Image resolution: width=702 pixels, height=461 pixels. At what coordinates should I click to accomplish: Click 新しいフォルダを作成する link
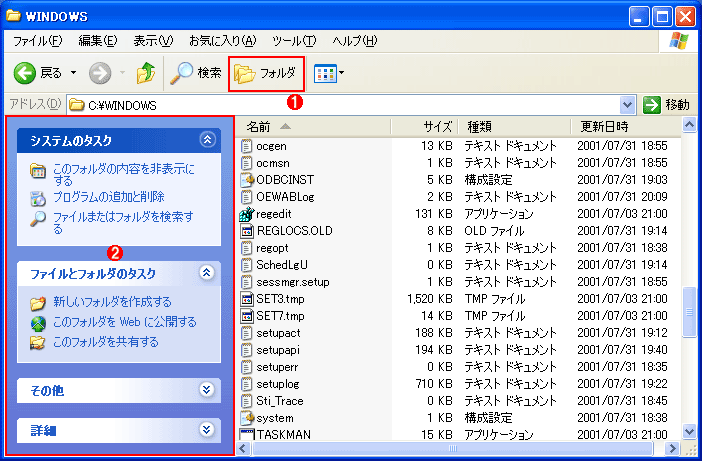click(112, 302)
